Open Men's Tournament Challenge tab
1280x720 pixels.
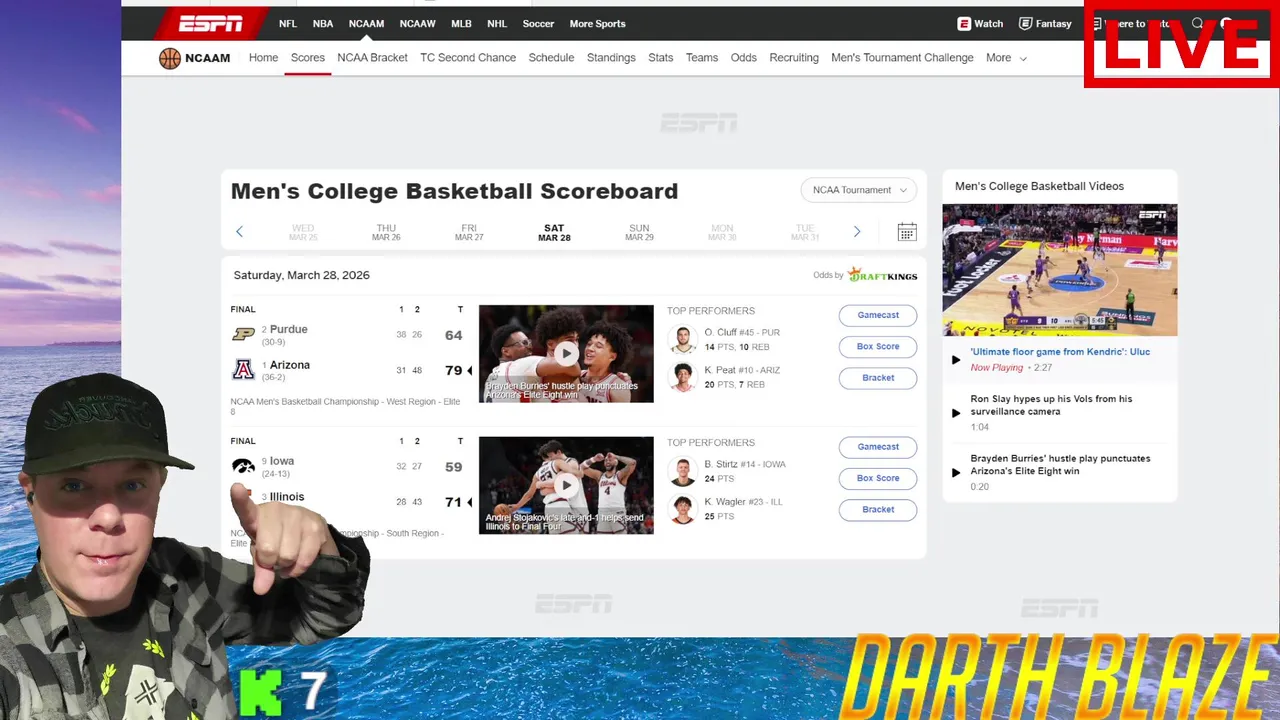(902, 58)
